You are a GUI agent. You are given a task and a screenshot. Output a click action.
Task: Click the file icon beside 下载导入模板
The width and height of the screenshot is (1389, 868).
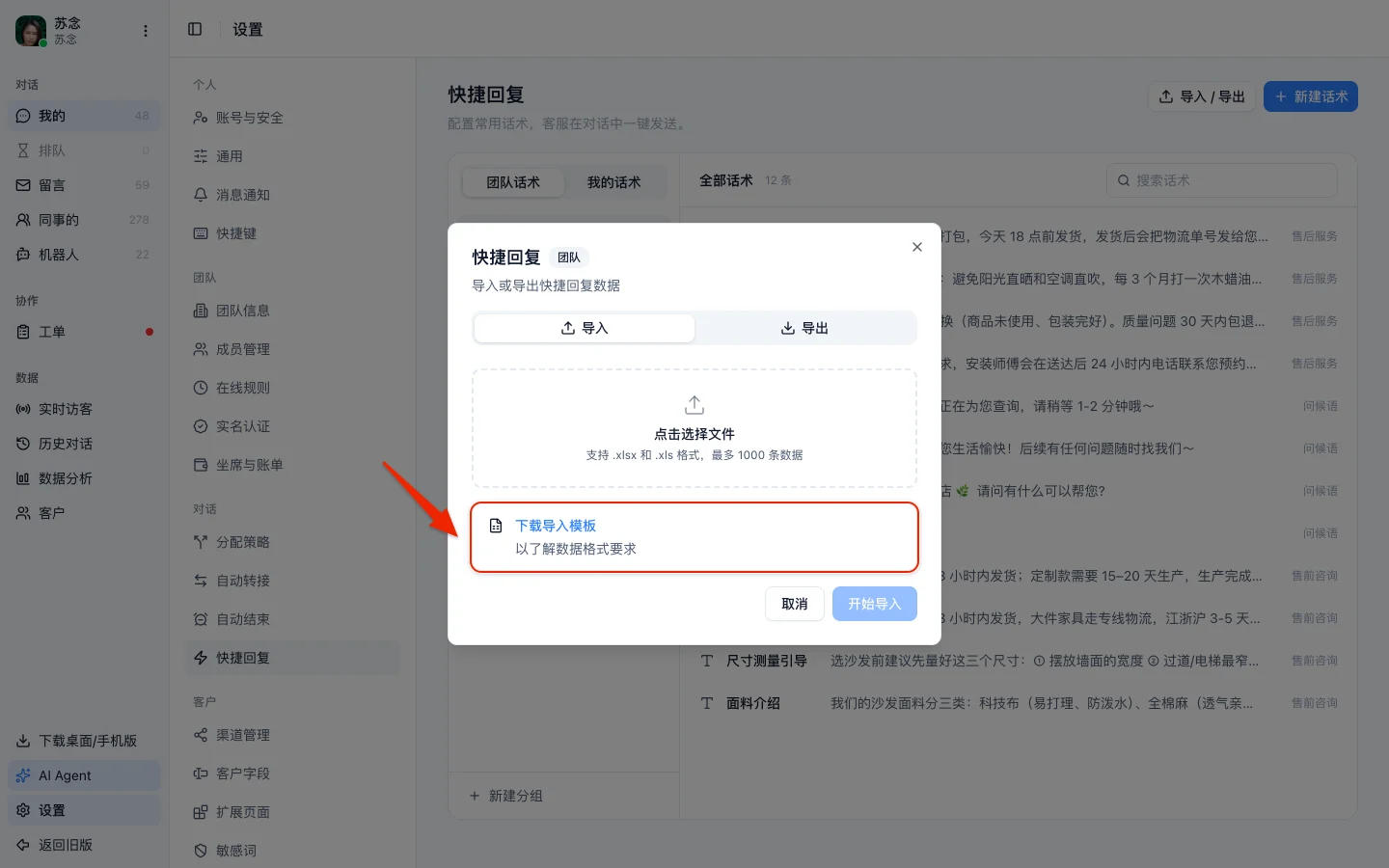coord(496,526)
